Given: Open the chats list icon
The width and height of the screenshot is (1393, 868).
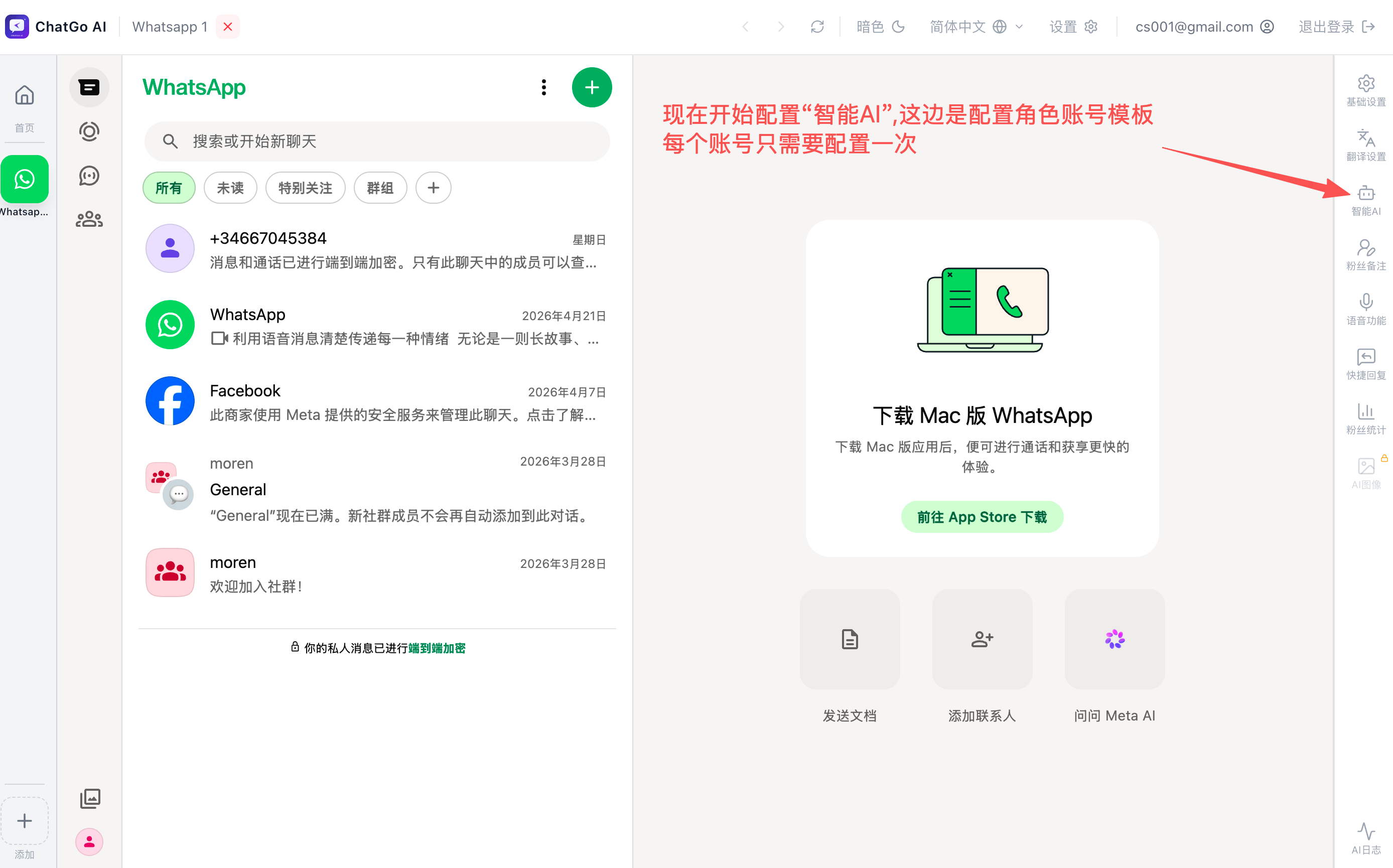Looking at the screenshot, I should [x=89, y=87].
